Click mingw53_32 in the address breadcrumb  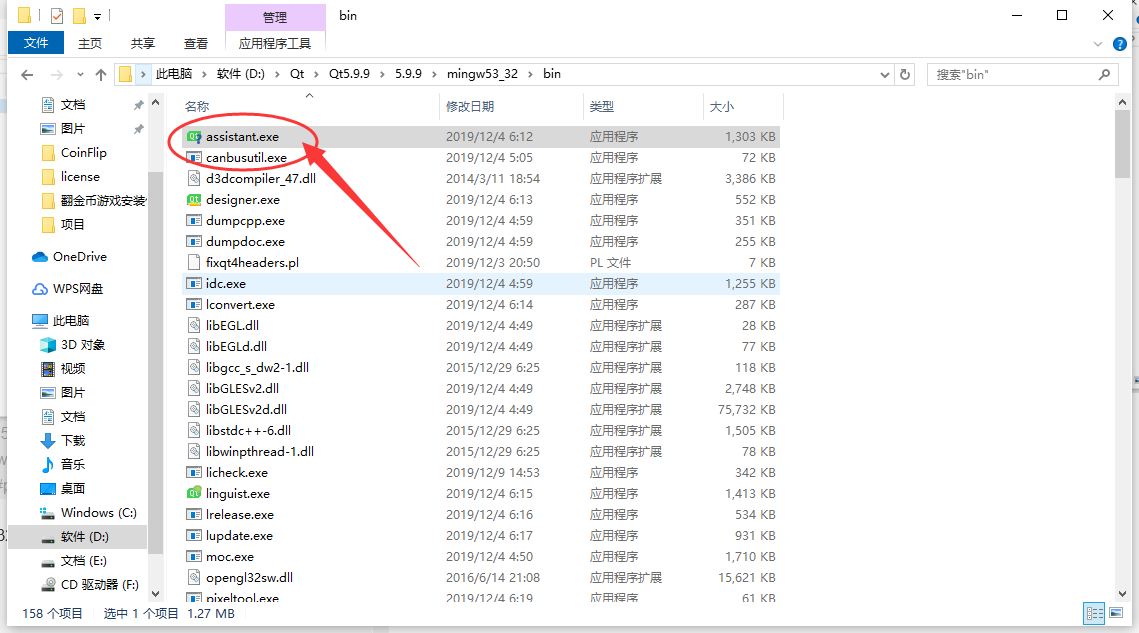(x=482, y=74)
